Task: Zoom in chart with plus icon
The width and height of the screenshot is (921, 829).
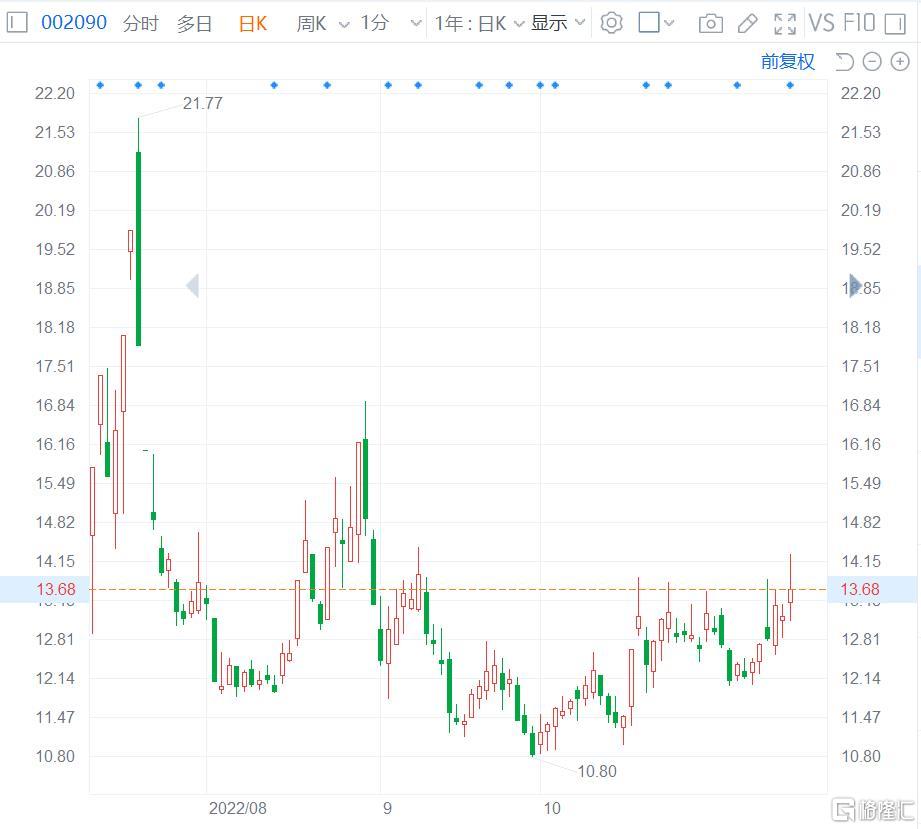Action: [900, 62]
